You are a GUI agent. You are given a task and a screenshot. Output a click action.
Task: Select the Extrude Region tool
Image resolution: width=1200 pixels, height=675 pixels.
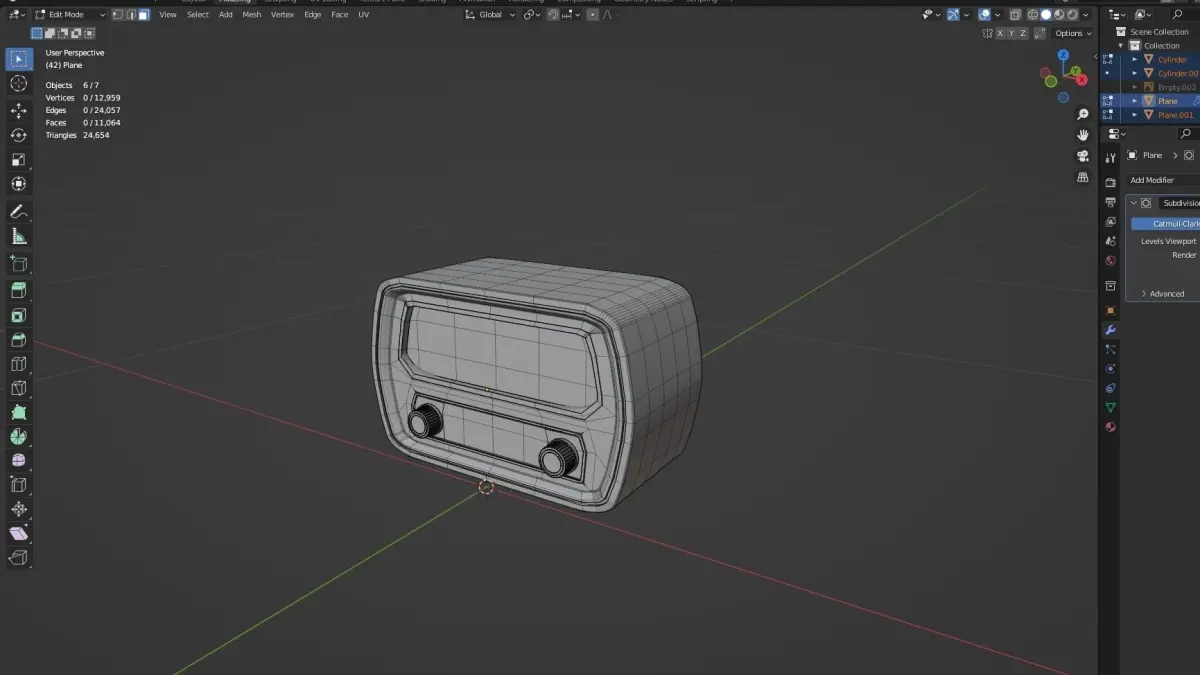point(18,291)
